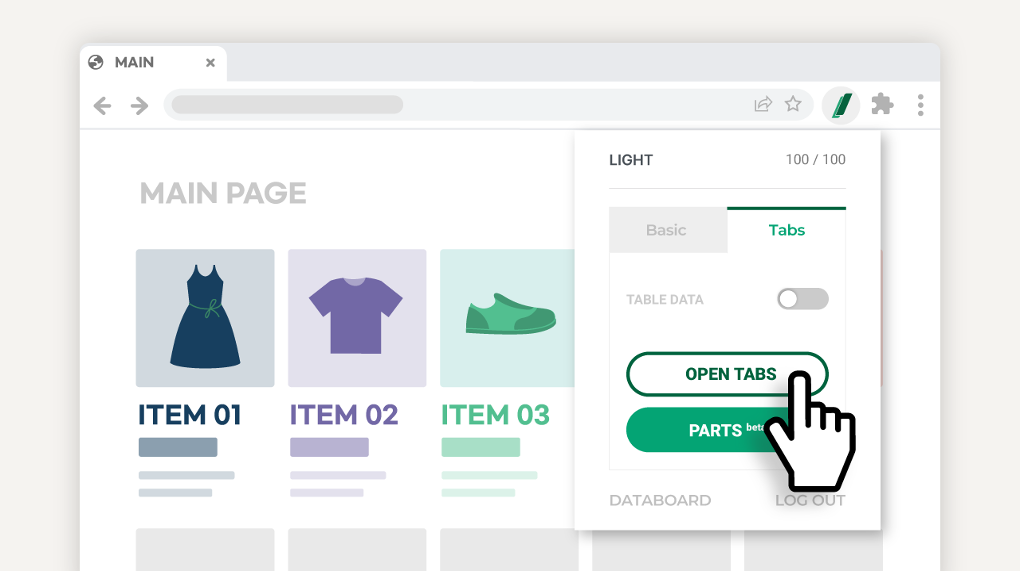Select the purple t-shirt product thumbnail

357,318
